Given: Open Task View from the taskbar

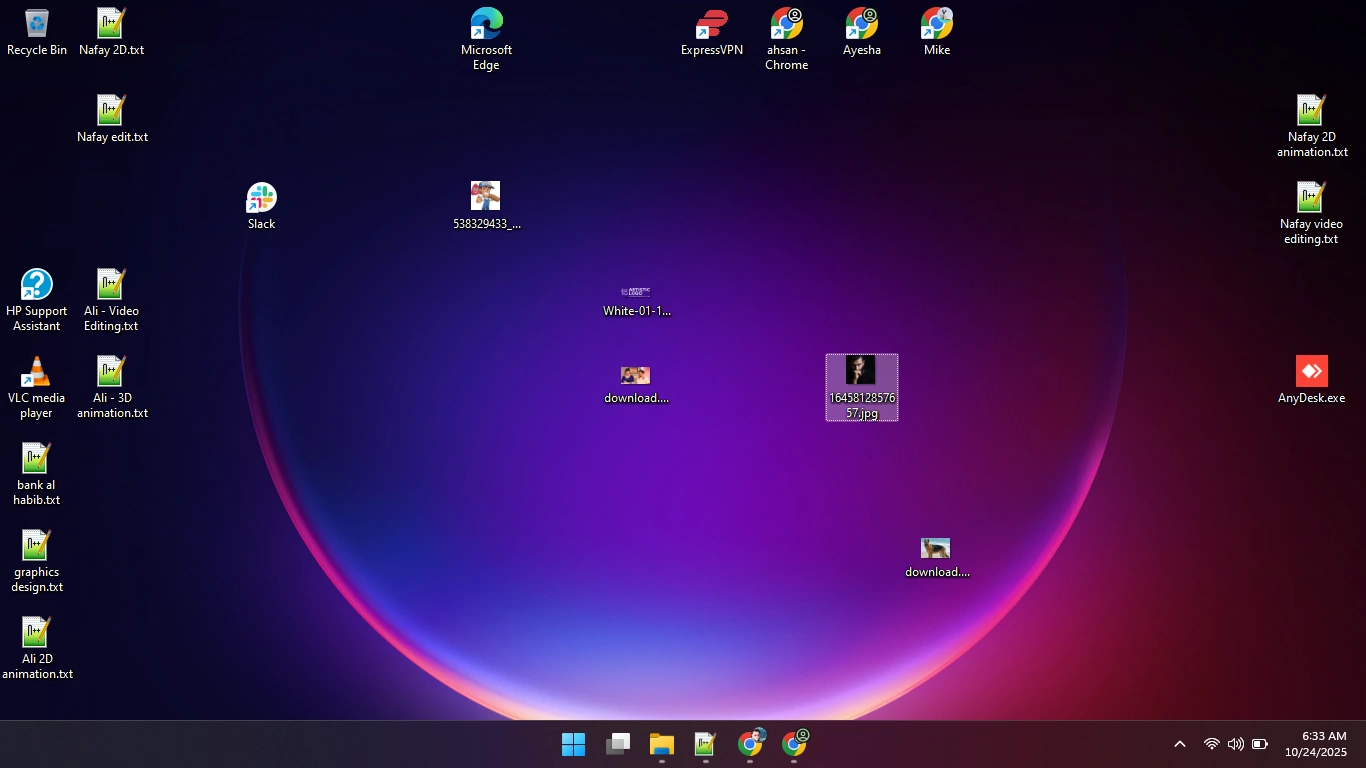Looking at the screenshot, I should pos(618,745).
